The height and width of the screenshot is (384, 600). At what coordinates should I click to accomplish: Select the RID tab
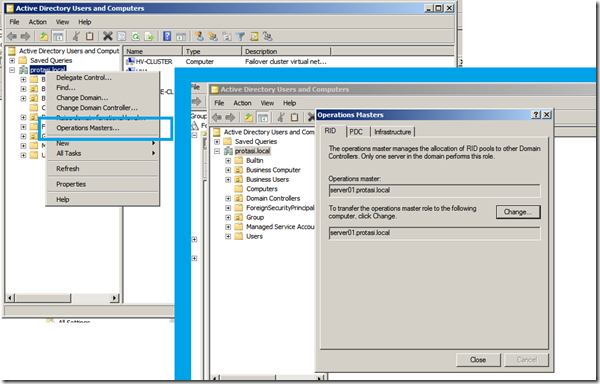(331, 131)
